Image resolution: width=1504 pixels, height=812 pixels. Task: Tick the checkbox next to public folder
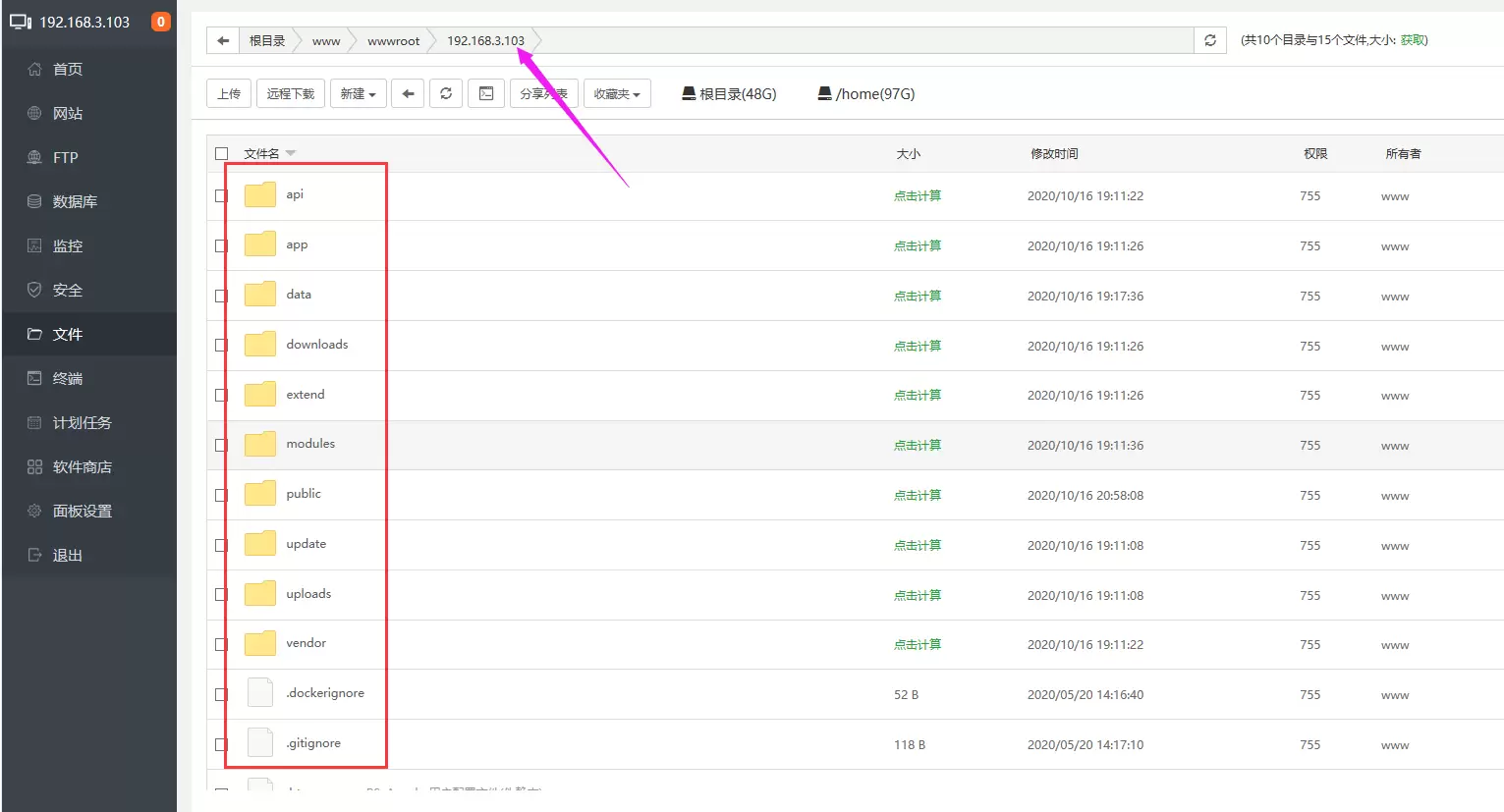[x=222, y=495]
